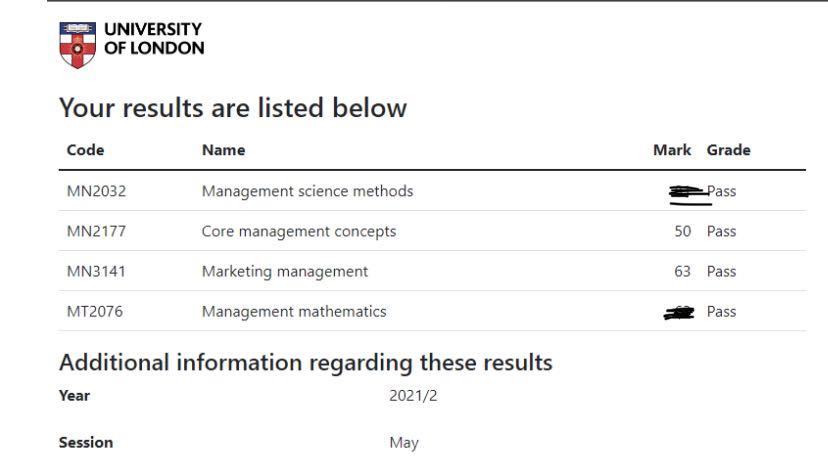The image size is (828, 467).
Task: Select module code MN2032
Action: (x=97, y=191)
